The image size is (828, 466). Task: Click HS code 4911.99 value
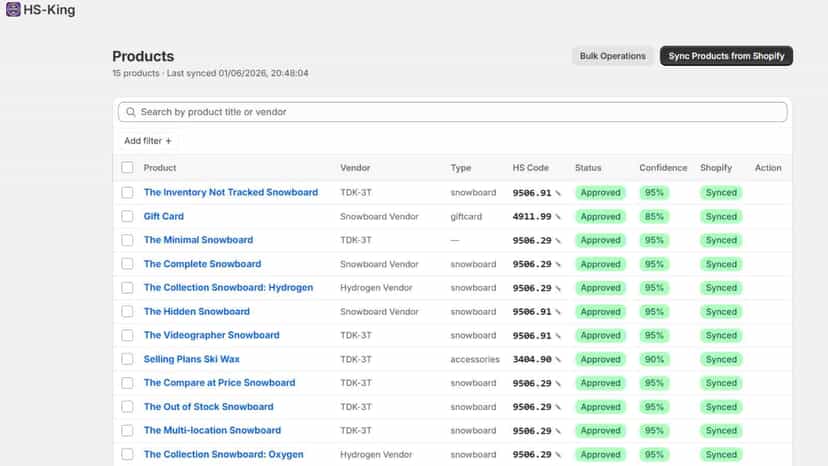(532, 217)
